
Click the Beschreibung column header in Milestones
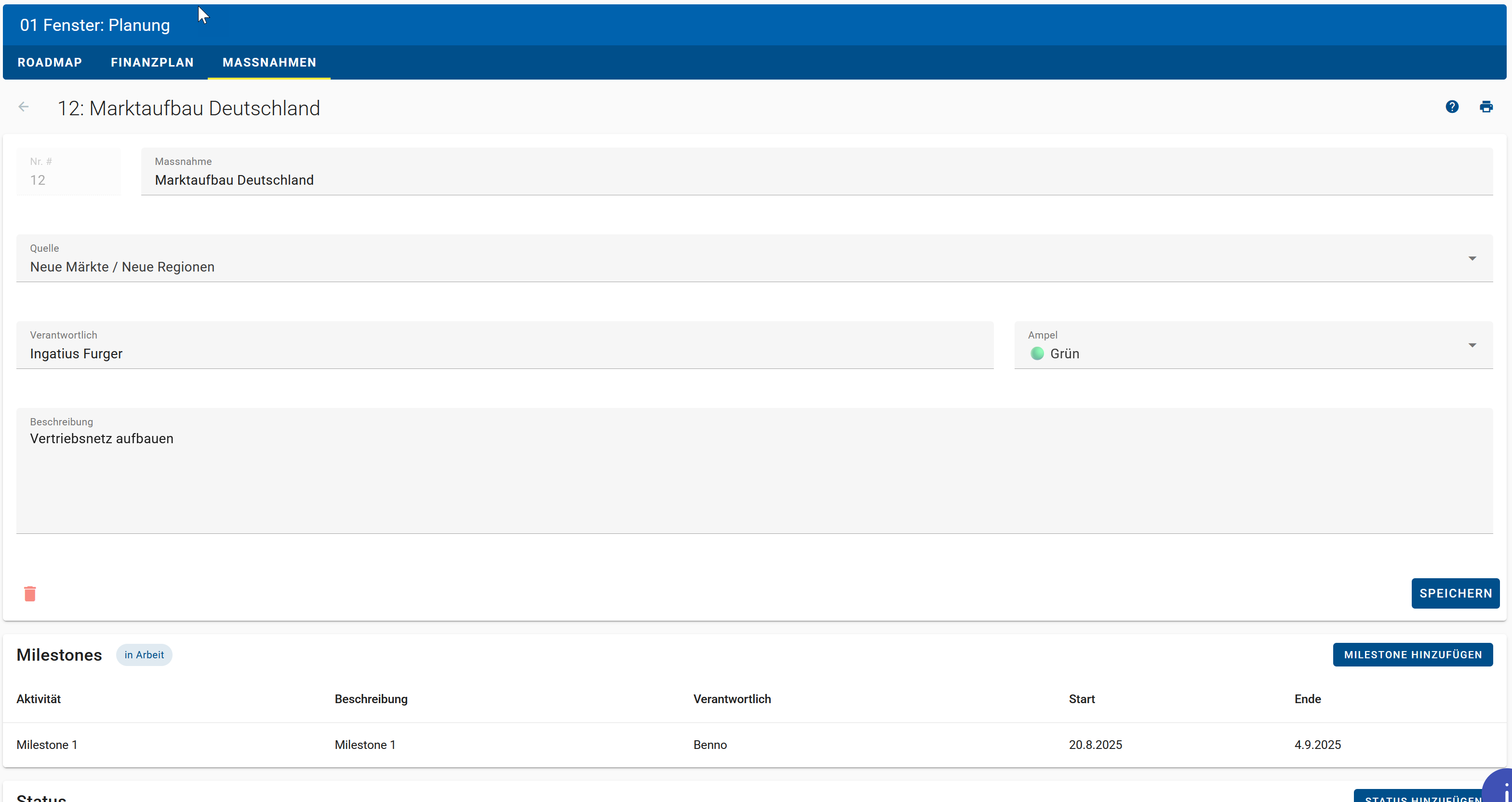click(x=371, y=699)
